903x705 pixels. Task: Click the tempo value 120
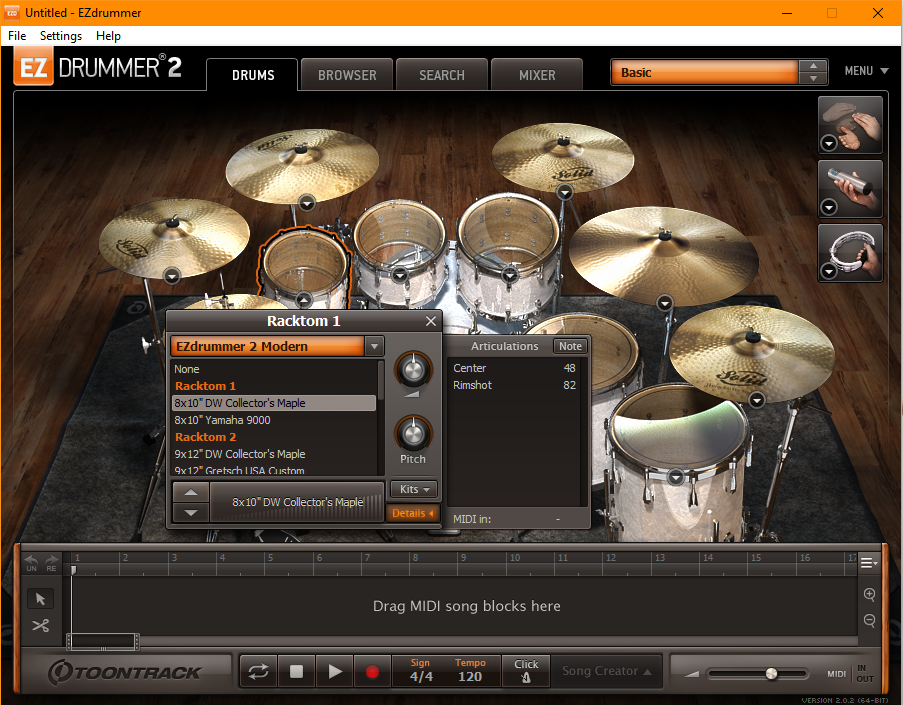[470, 677]
